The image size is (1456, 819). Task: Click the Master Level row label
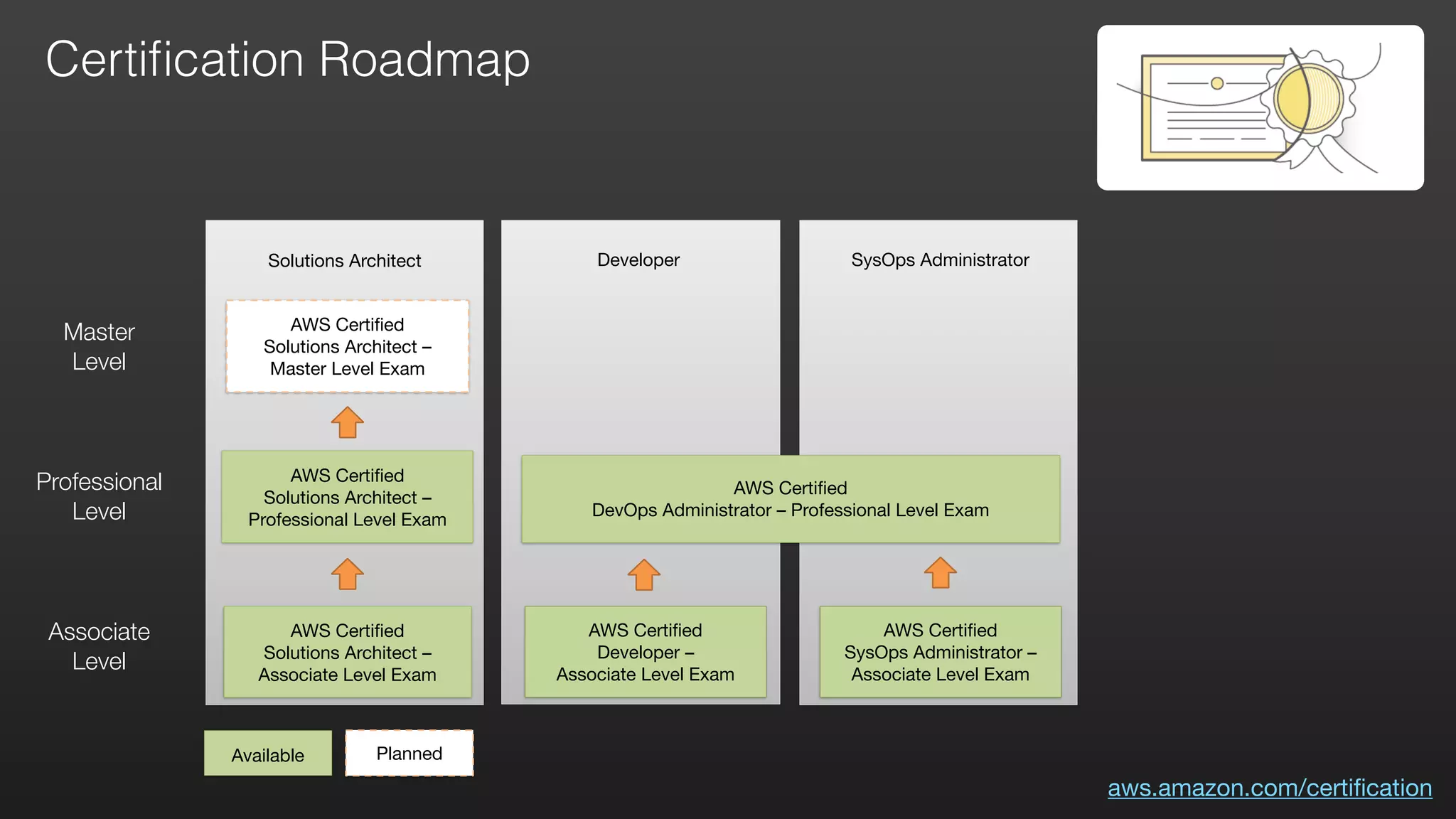click(x=99, y=347)
